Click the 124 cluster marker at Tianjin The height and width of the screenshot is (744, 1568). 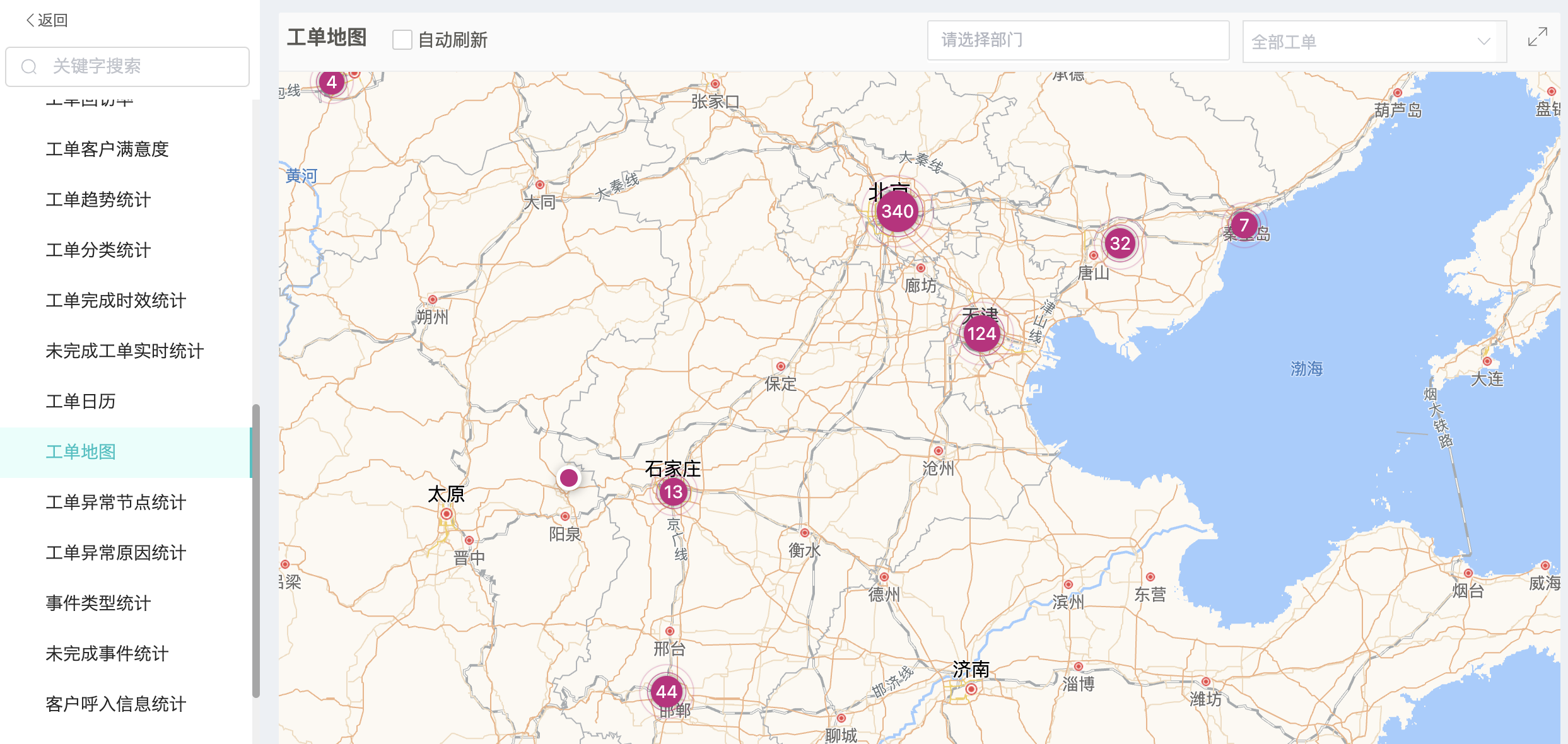pos(981,334)
